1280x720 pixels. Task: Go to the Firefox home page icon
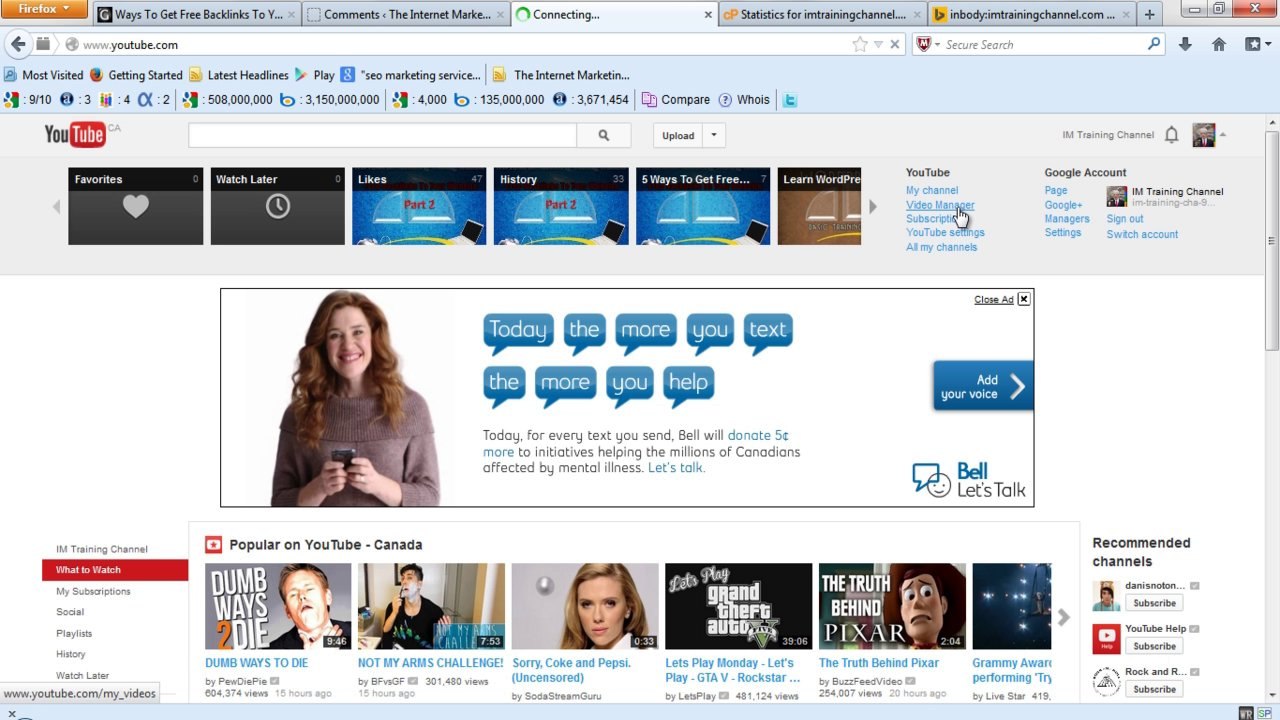[x=1218, y=44]
